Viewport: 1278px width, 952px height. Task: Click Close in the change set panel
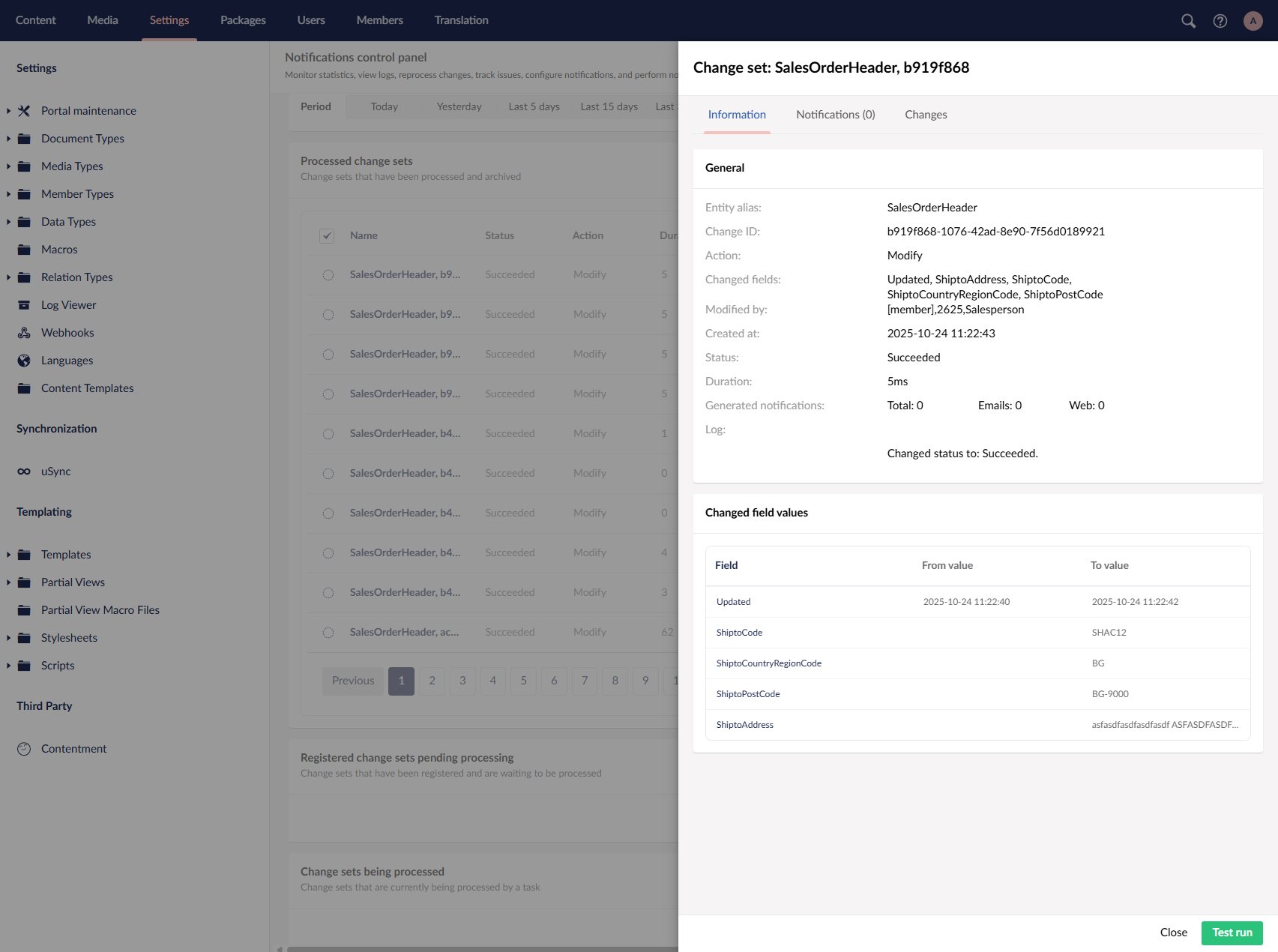click(1173, 933)
